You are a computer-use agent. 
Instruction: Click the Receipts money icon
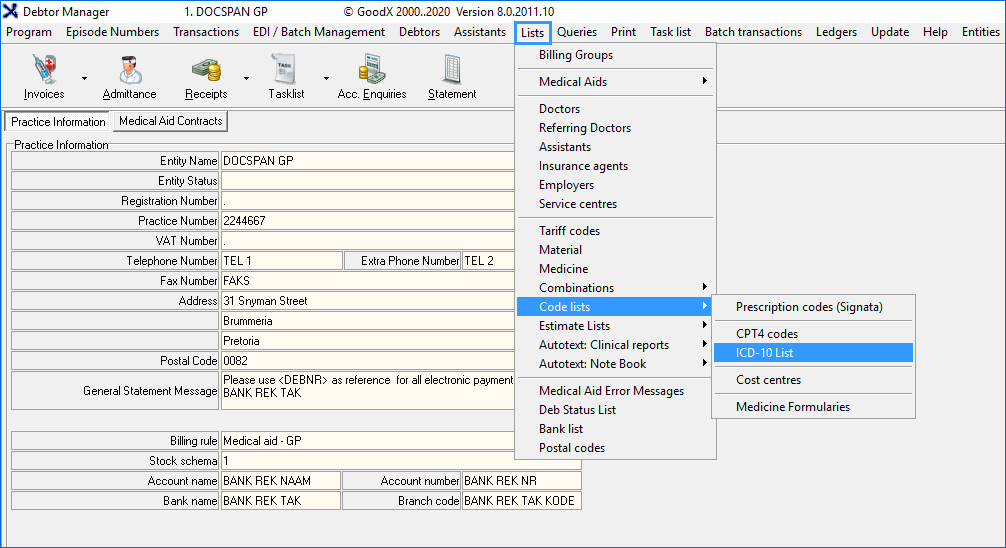coord(206,70)
